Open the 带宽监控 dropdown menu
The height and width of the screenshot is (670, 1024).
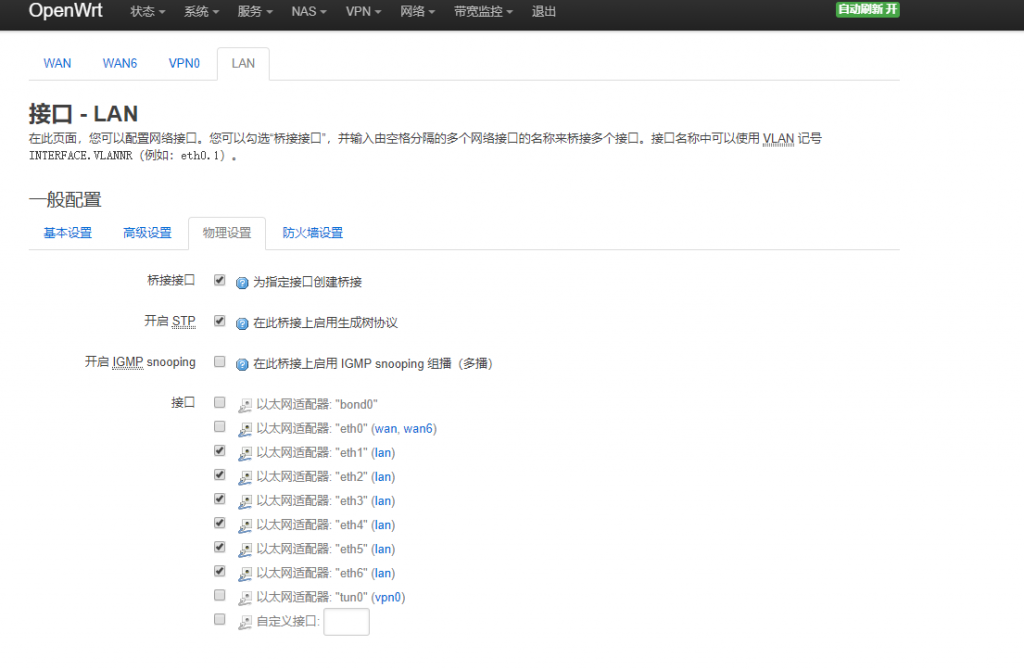pyautogui.click(x=483, y=12)
